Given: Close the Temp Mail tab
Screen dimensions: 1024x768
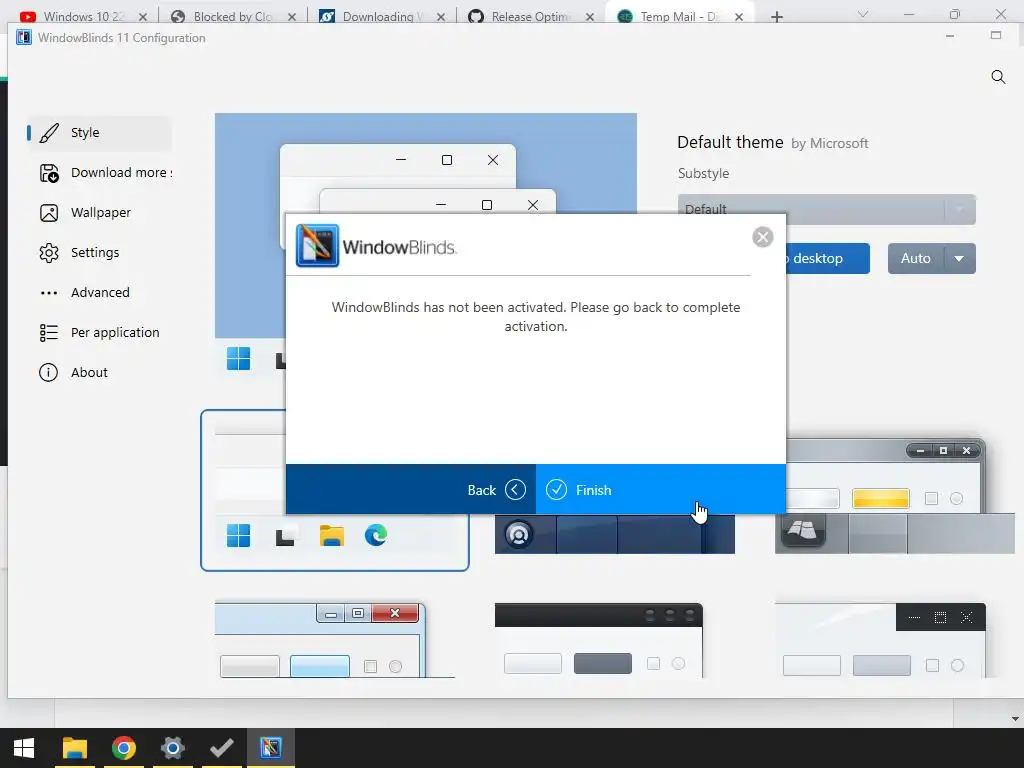Looking at the screenshot, I should (739, 17).
